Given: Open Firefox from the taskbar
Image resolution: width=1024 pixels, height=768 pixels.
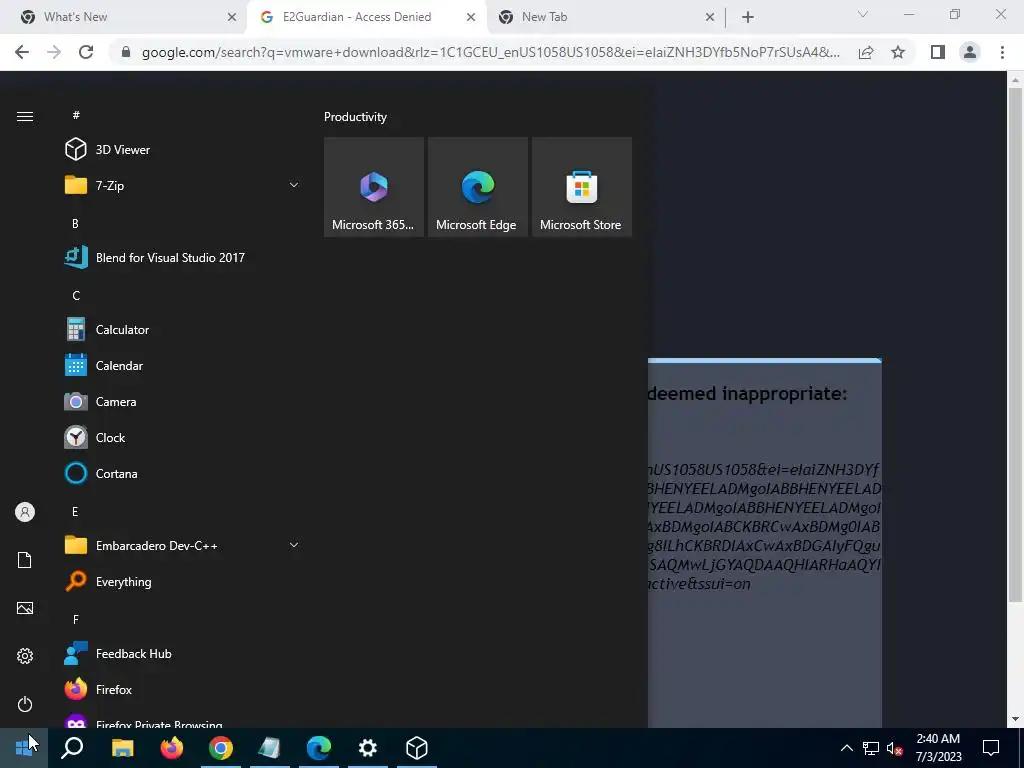Looking at the screenshot, I should [x=172, y=748].
